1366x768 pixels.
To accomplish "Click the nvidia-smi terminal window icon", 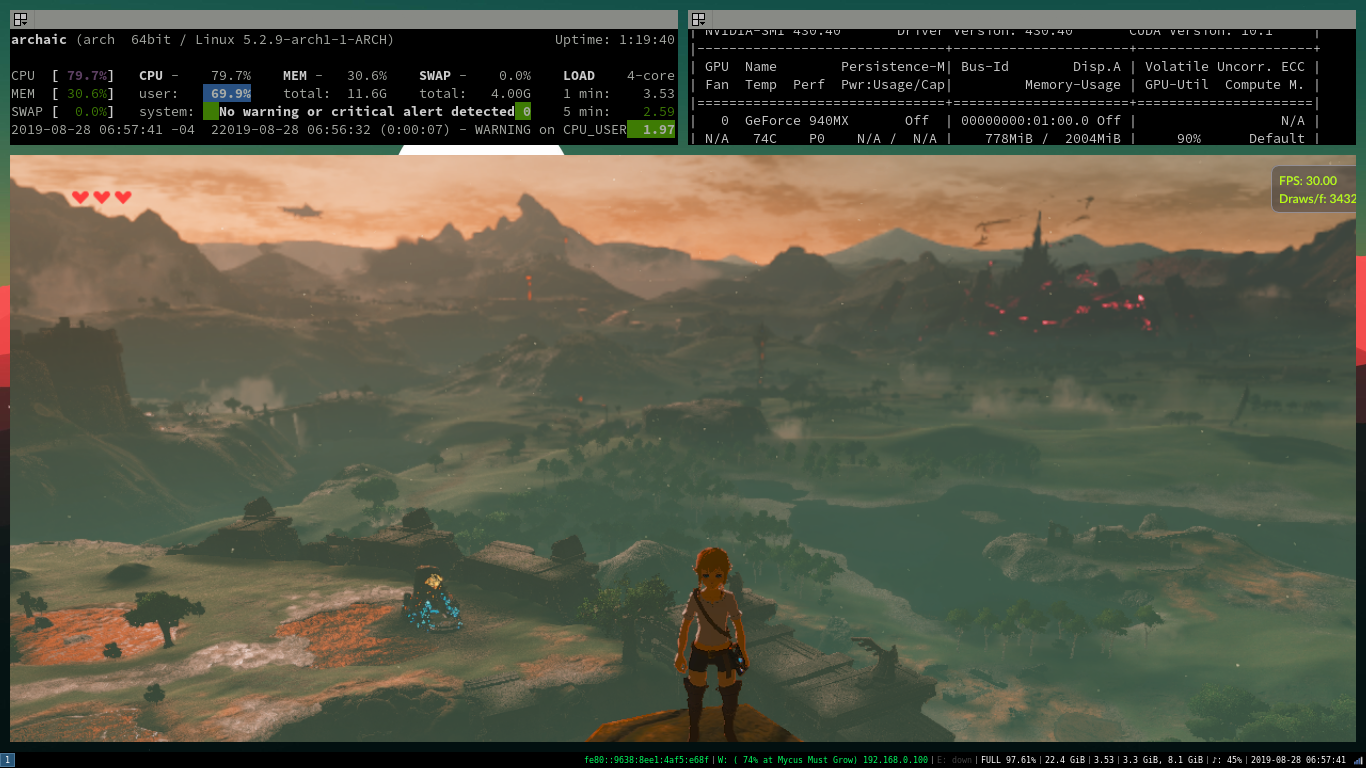I will point(699,18).
